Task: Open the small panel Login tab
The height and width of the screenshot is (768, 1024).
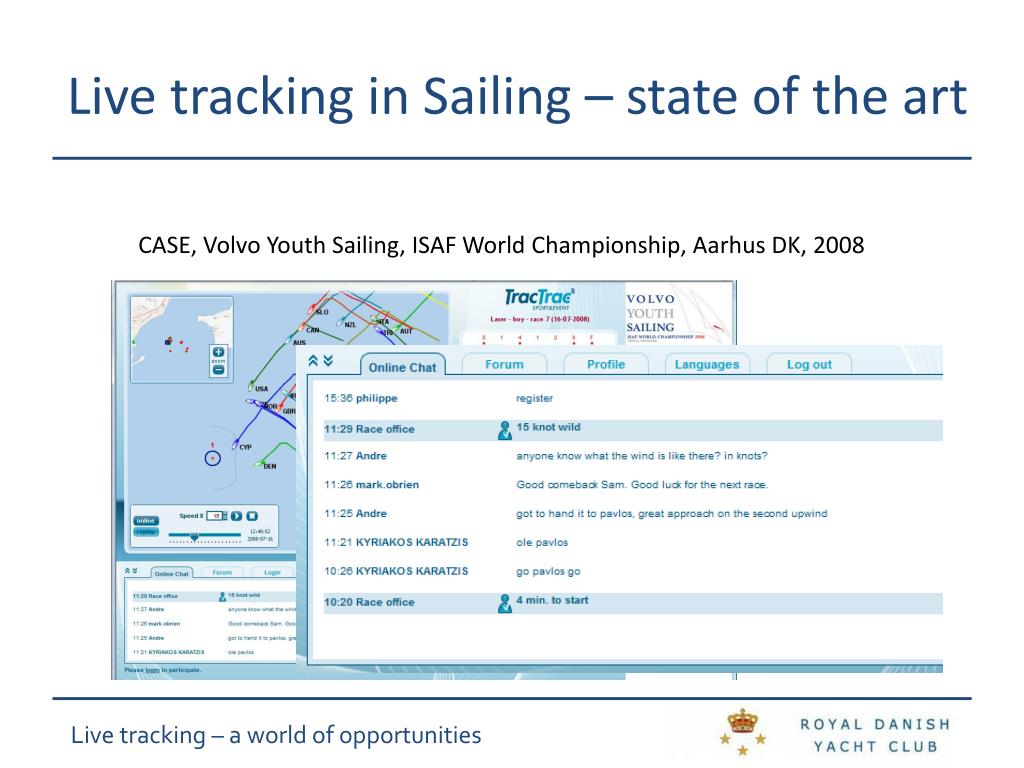Action: [x=272, y=572]
